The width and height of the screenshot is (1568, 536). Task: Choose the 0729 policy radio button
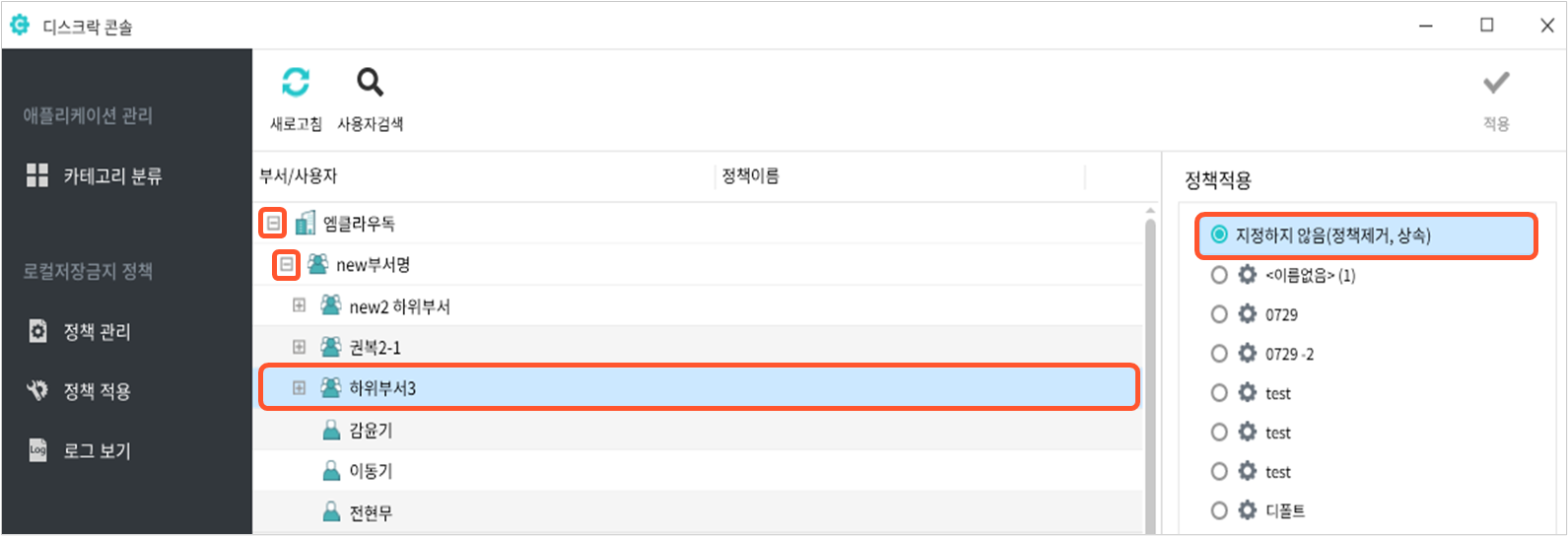pos(1219,314)
